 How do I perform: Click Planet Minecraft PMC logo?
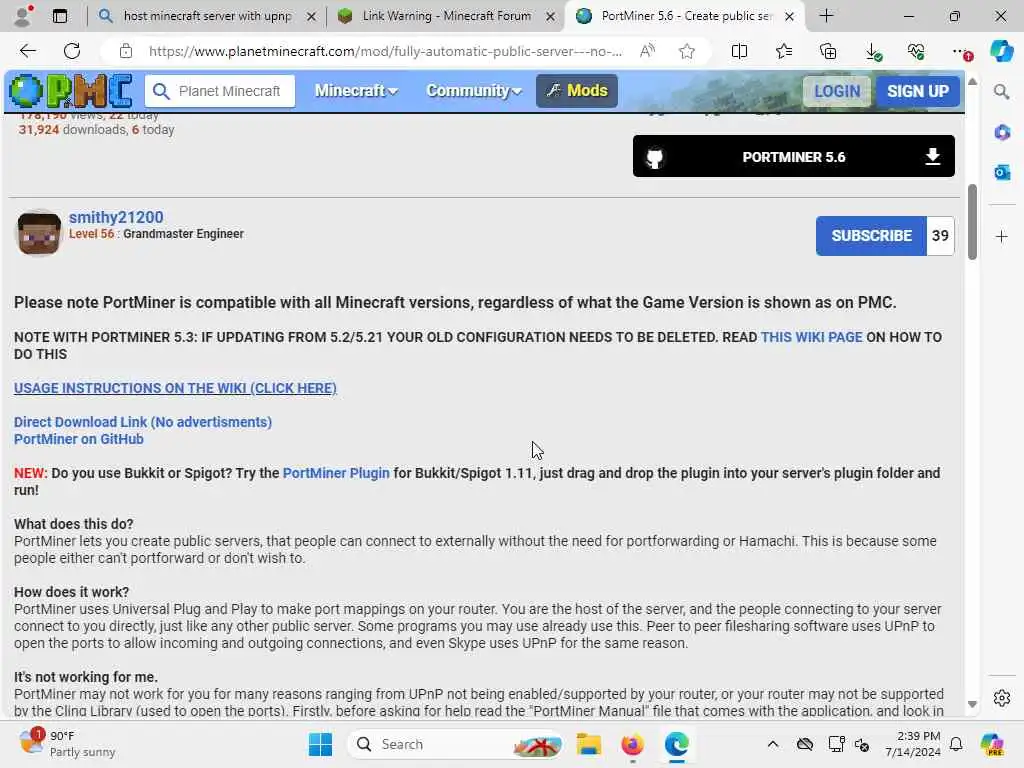point(71,91)
